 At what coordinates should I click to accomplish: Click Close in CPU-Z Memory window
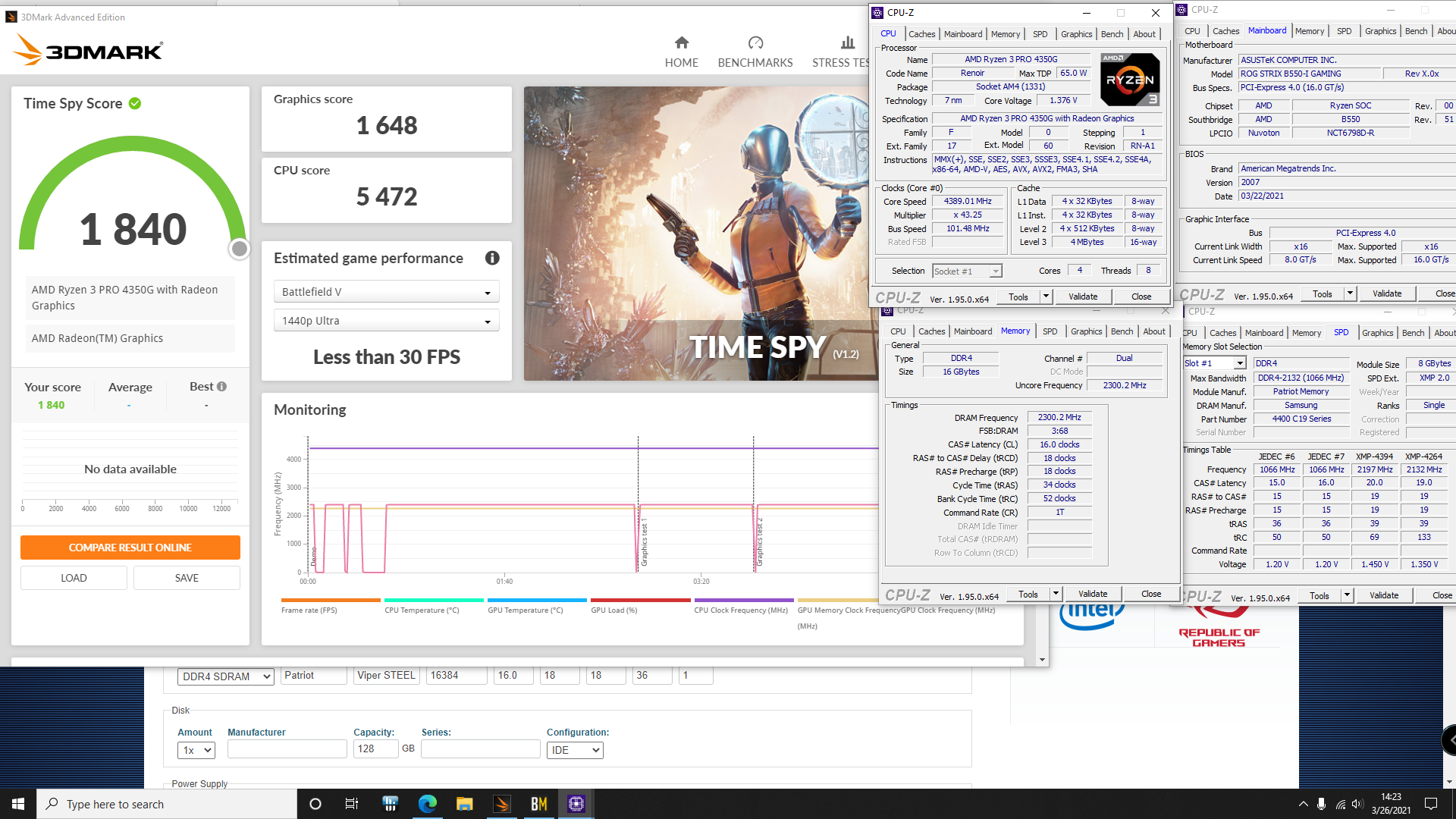click(x=1151, y=594)
